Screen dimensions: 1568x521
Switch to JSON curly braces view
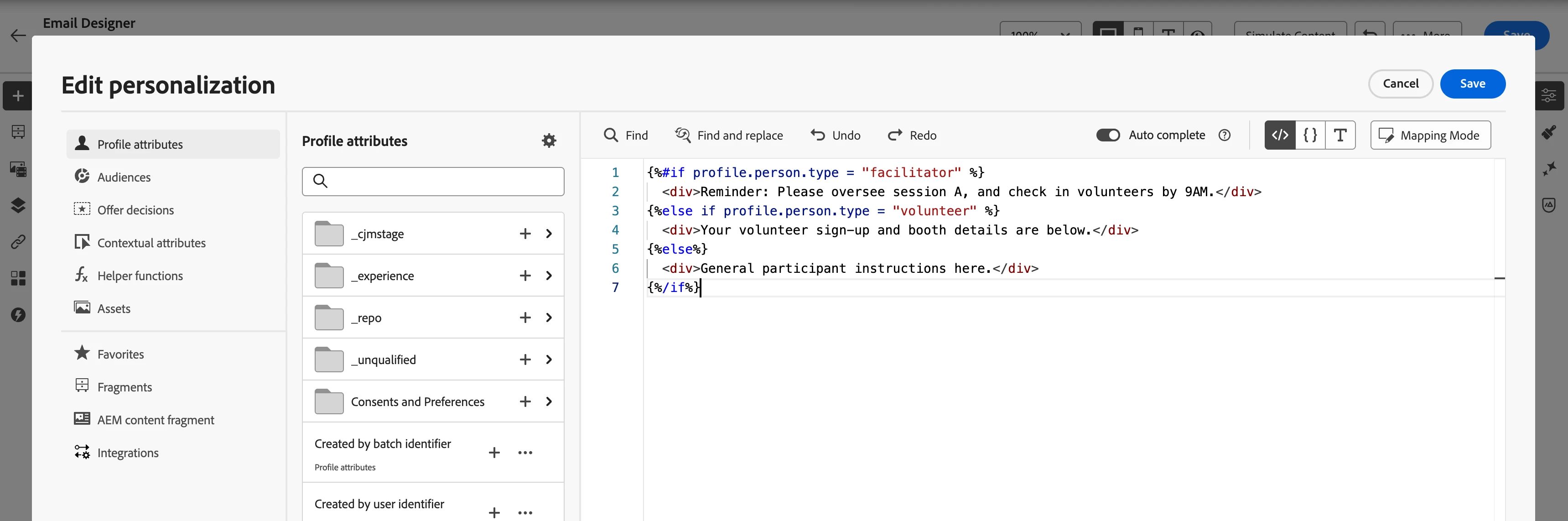click(x=1310, y=135)
